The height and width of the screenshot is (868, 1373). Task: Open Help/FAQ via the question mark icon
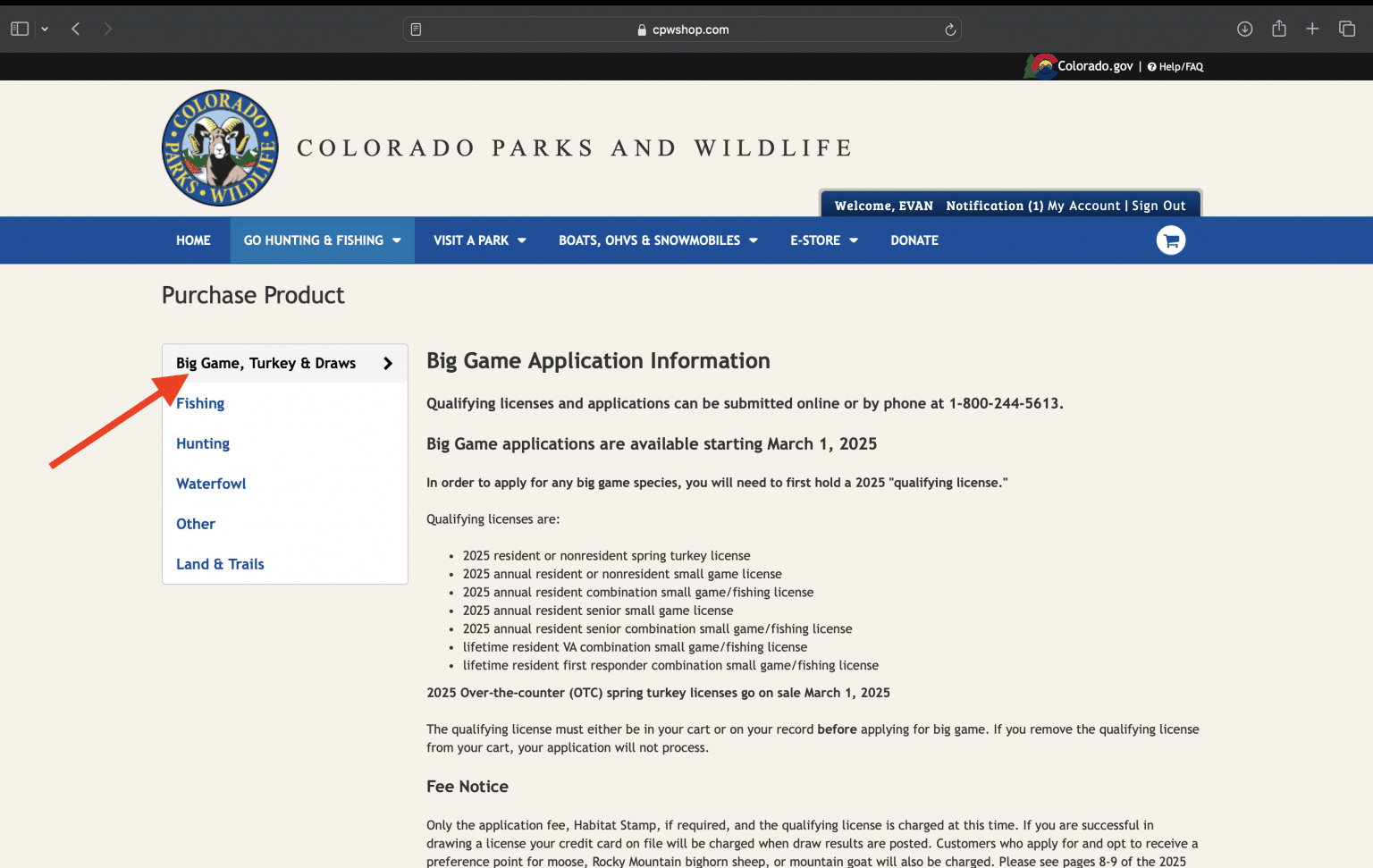click(x=1151, y=66)
